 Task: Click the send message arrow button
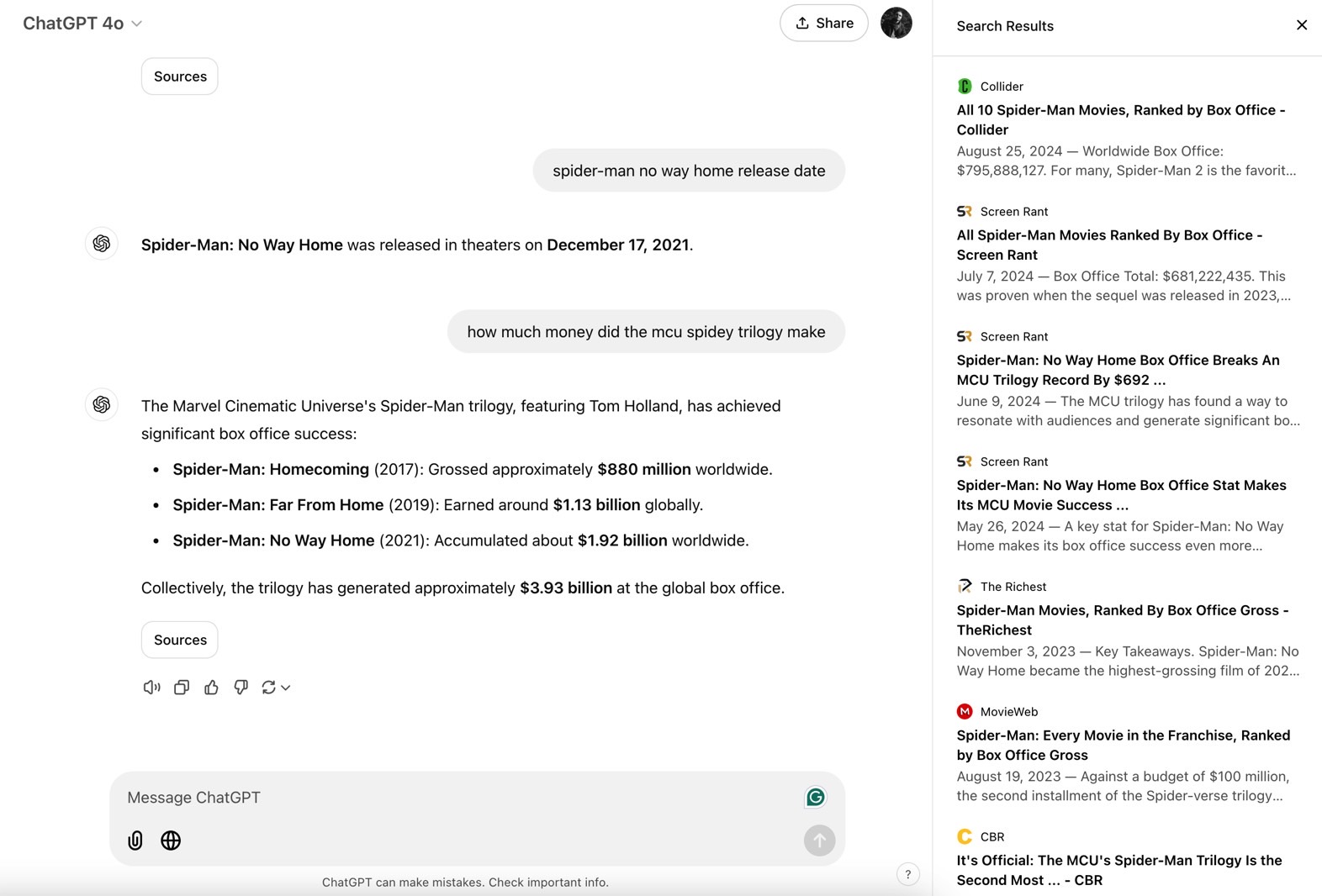pyautogui.click(x=819, y=841)
